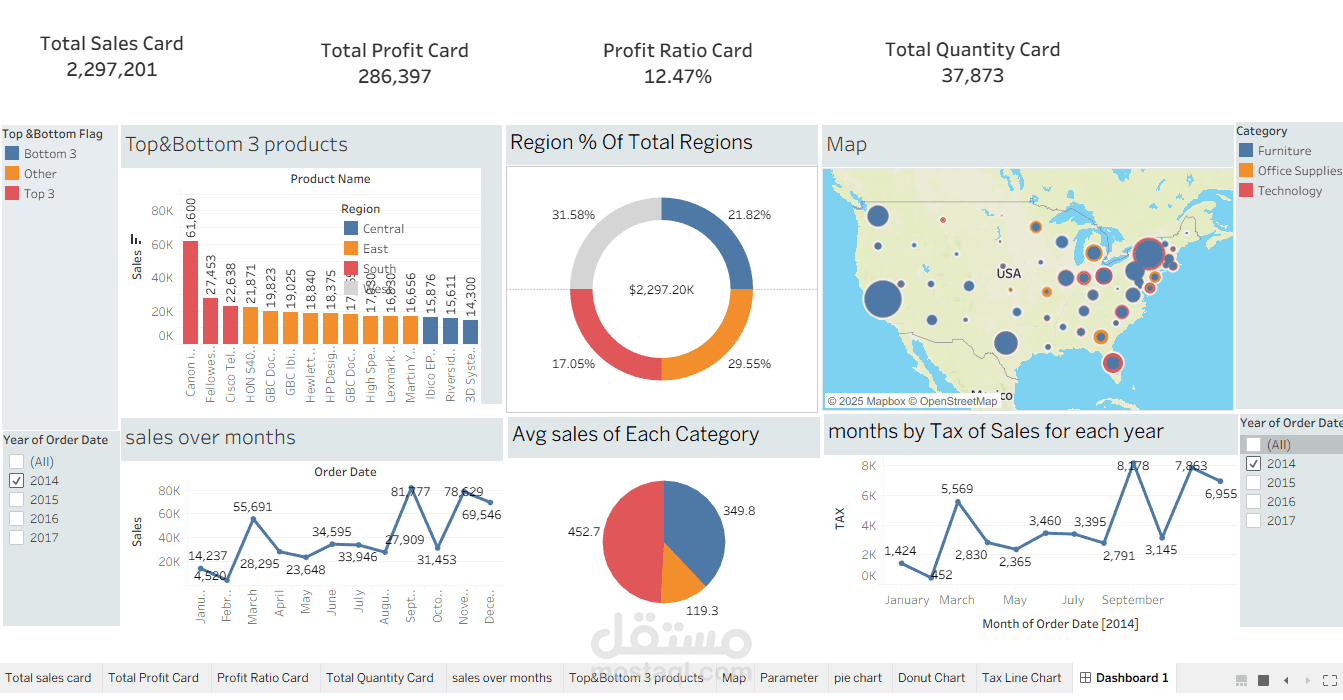The width and height of the screenshot is (1343, 700).
Task: Select the Technology red legend swatch
Action: tap(1246, 190)
